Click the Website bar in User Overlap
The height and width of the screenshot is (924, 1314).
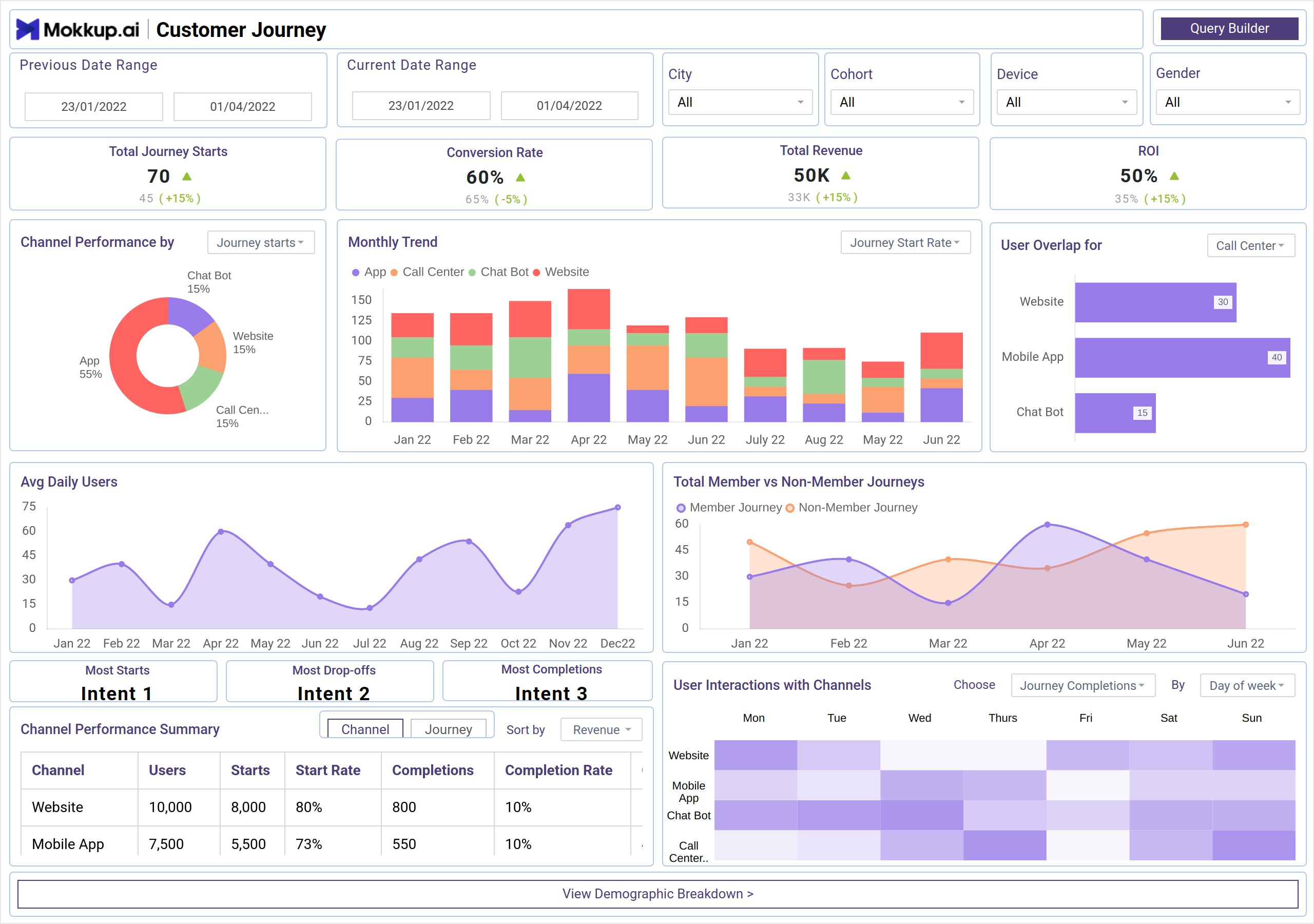tap(1155, 302)
